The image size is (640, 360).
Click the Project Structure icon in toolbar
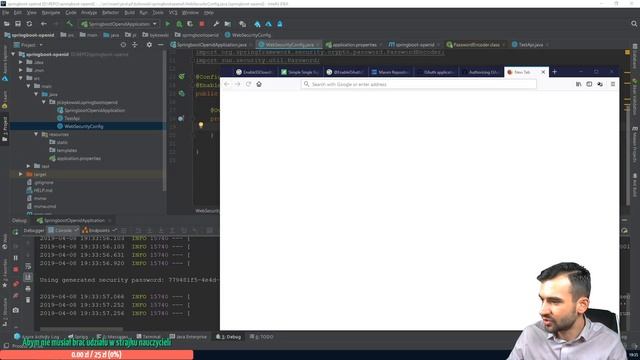tap(228, 24)
